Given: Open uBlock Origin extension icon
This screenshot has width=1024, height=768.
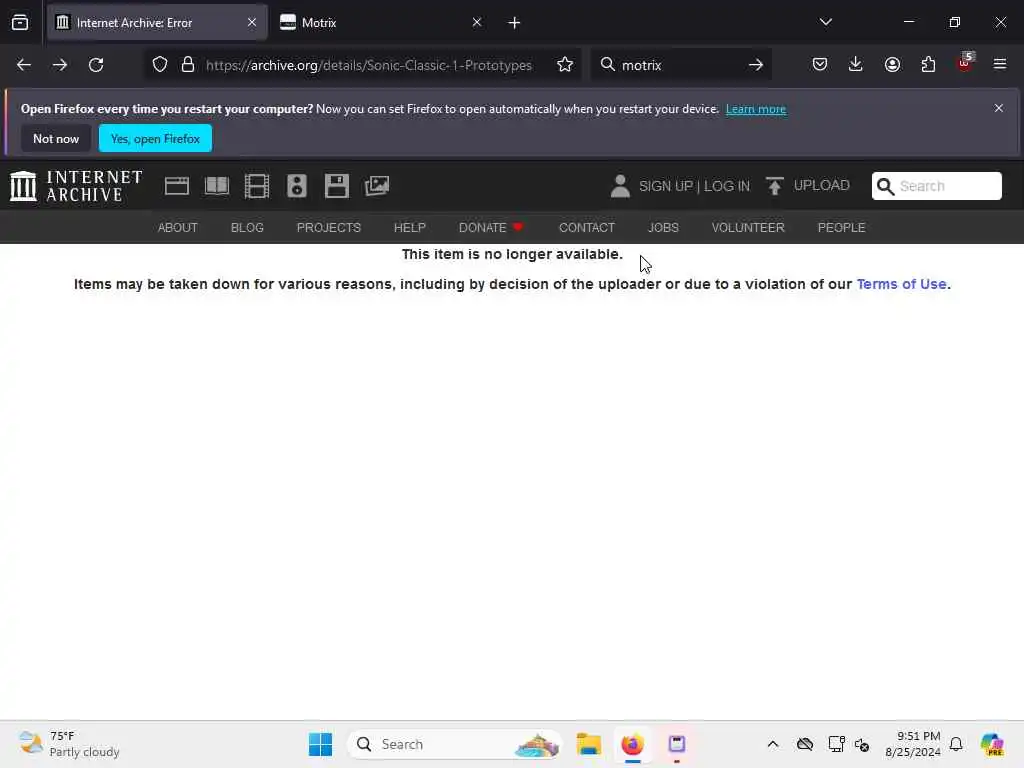Looking at the screenshot, I should [965, 63].
